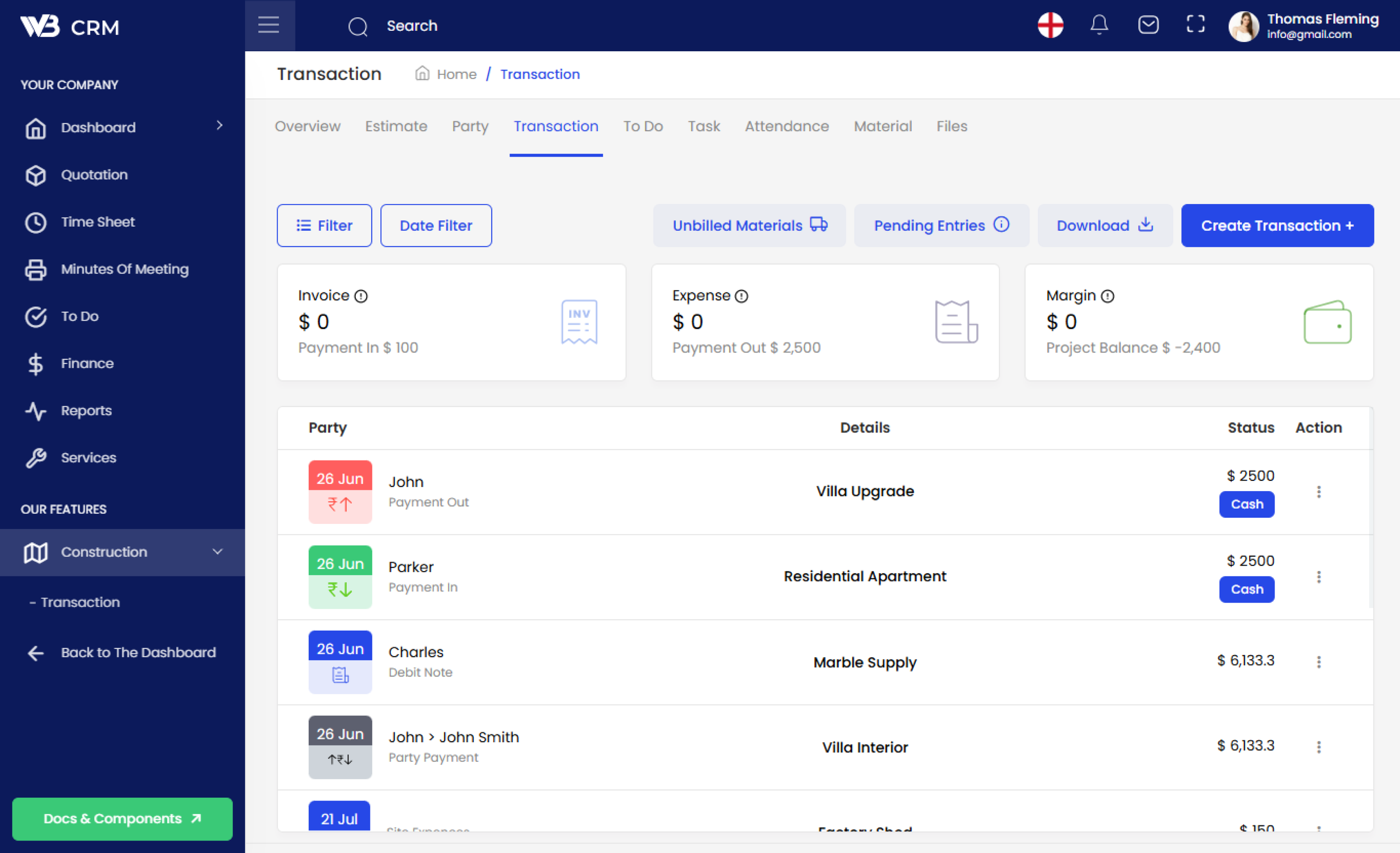Click Home breadcrumb link
The height and width of the screenshot is (853, 1400).
456,75
